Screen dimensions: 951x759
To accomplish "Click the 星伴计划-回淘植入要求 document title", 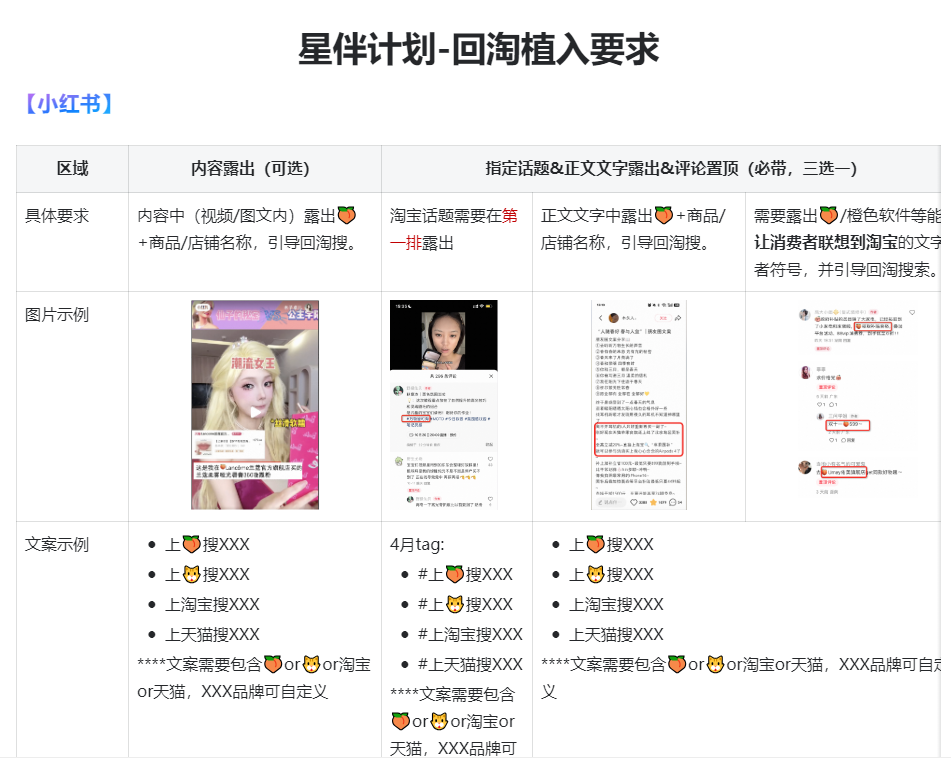I will coord(479,48).
